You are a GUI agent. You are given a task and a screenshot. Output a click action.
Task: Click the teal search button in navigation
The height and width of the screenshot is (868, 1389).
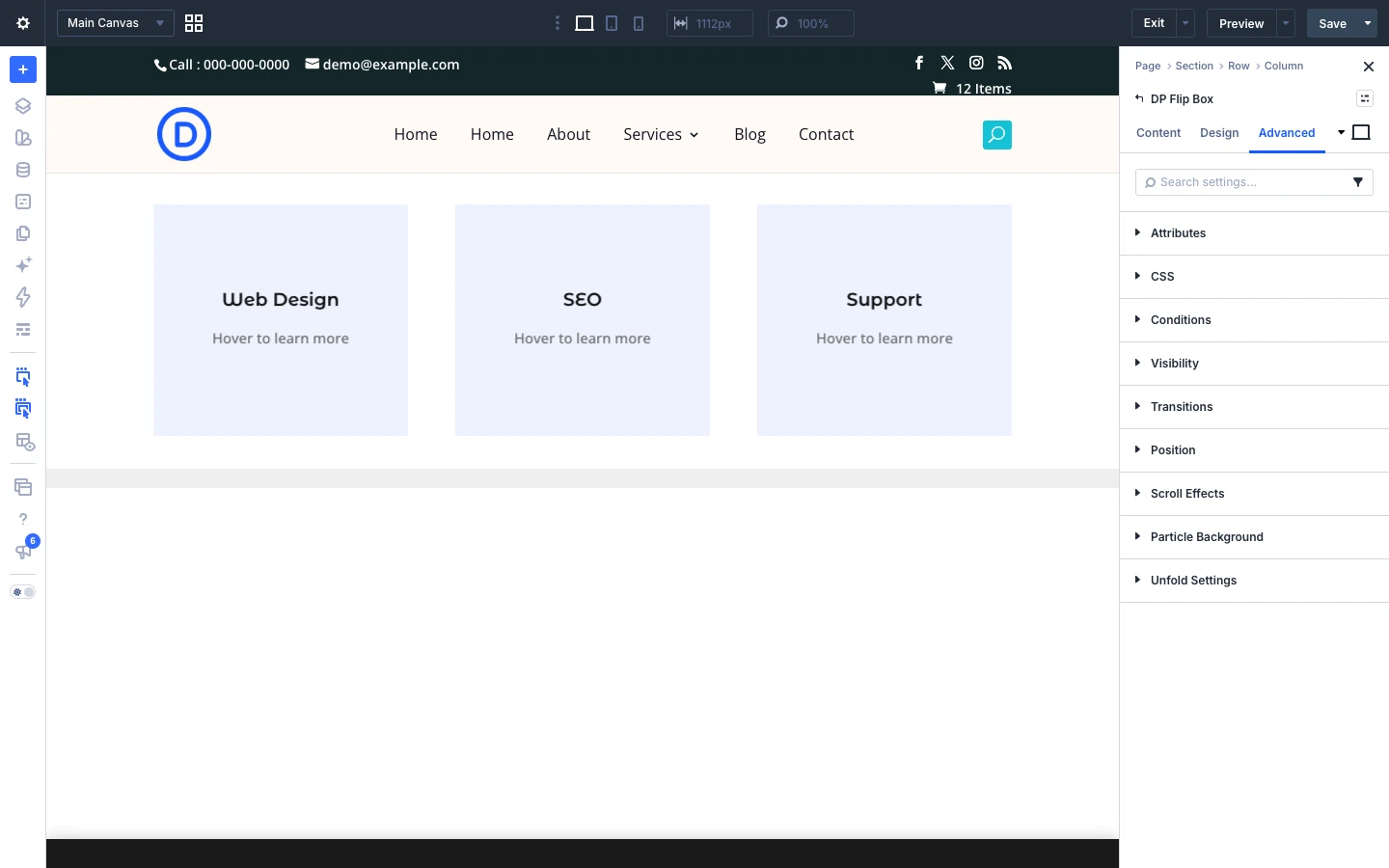[997, 135]
